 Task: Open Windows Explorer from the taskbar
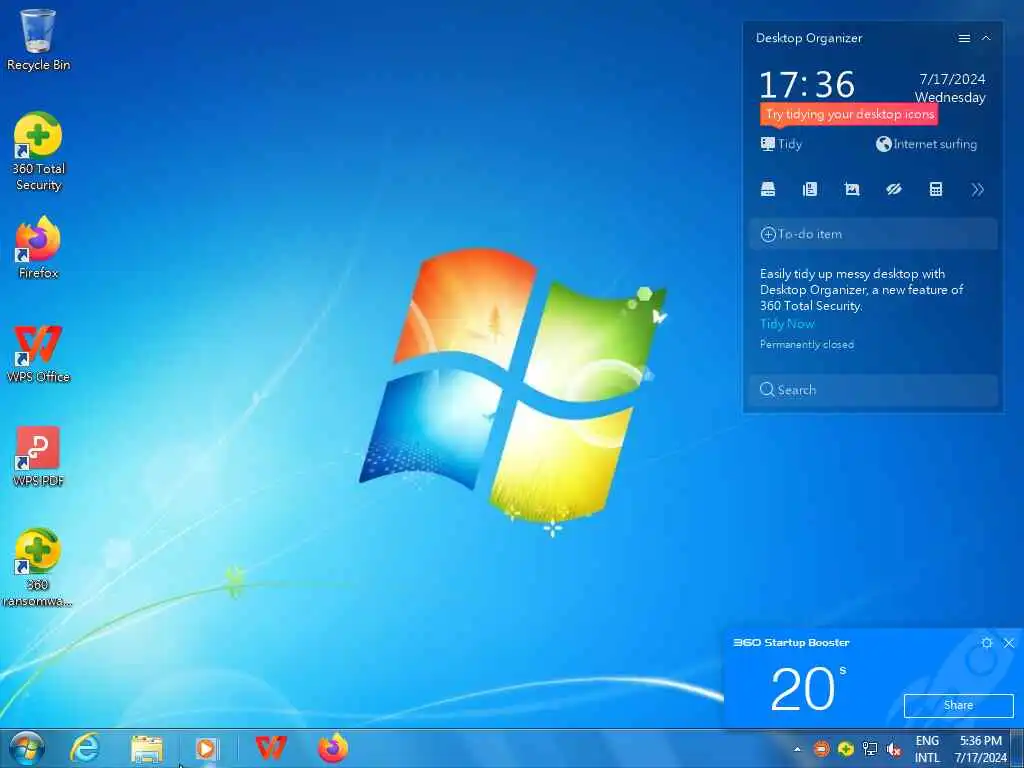[x=147, y=748]
